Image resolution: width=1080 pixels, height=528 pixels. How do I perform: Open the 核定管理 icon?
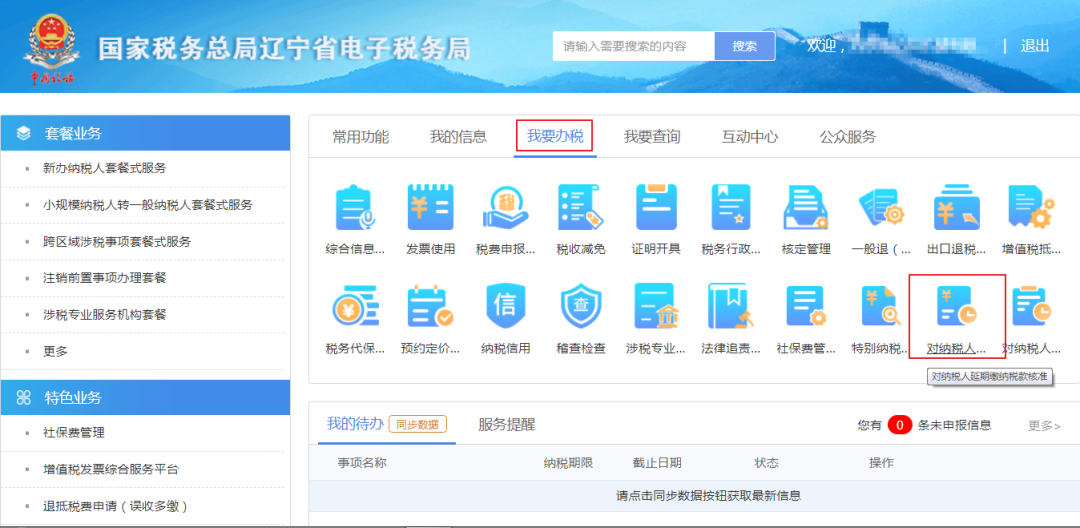coord(805,208)
